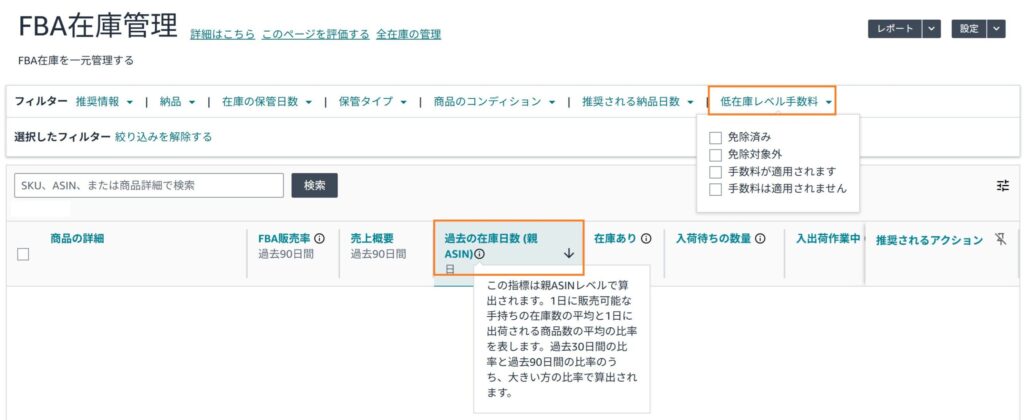Viewport: 1024px width, 420px height.
Task: Click the 検索 button
Action: (314, 186)
